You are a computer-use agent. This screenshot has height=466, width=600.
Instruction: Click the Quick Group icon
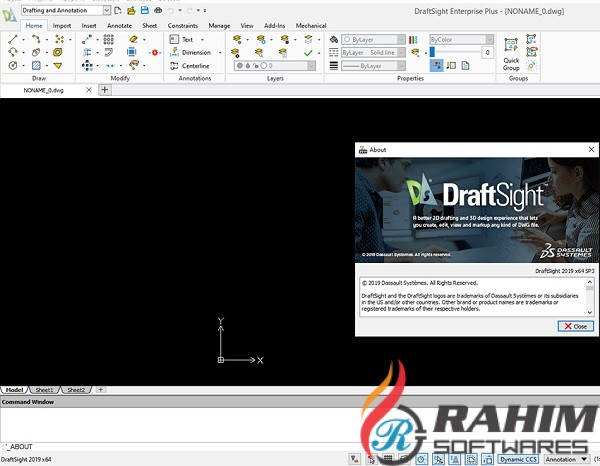(511, 54)
